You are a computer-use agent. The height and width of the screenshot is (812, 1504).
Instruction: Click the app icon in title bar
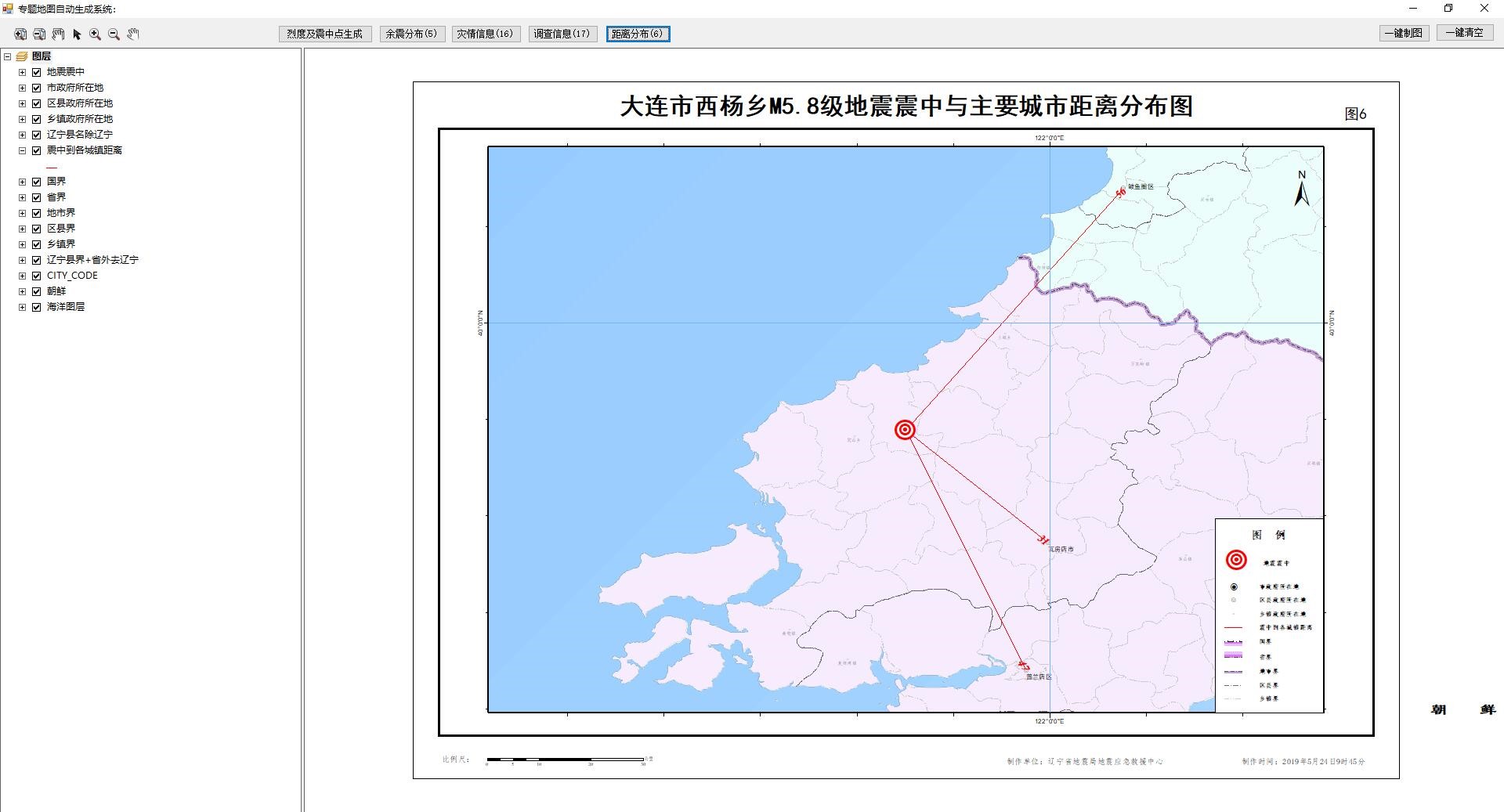pyautogui.click(x=8, y=9)
